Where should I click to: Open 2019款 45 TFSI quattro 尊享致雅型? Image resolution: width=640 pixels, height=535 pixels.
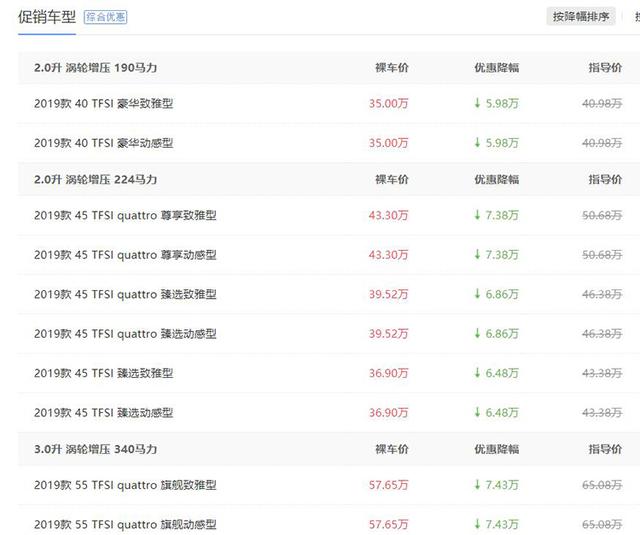(125, 215)
